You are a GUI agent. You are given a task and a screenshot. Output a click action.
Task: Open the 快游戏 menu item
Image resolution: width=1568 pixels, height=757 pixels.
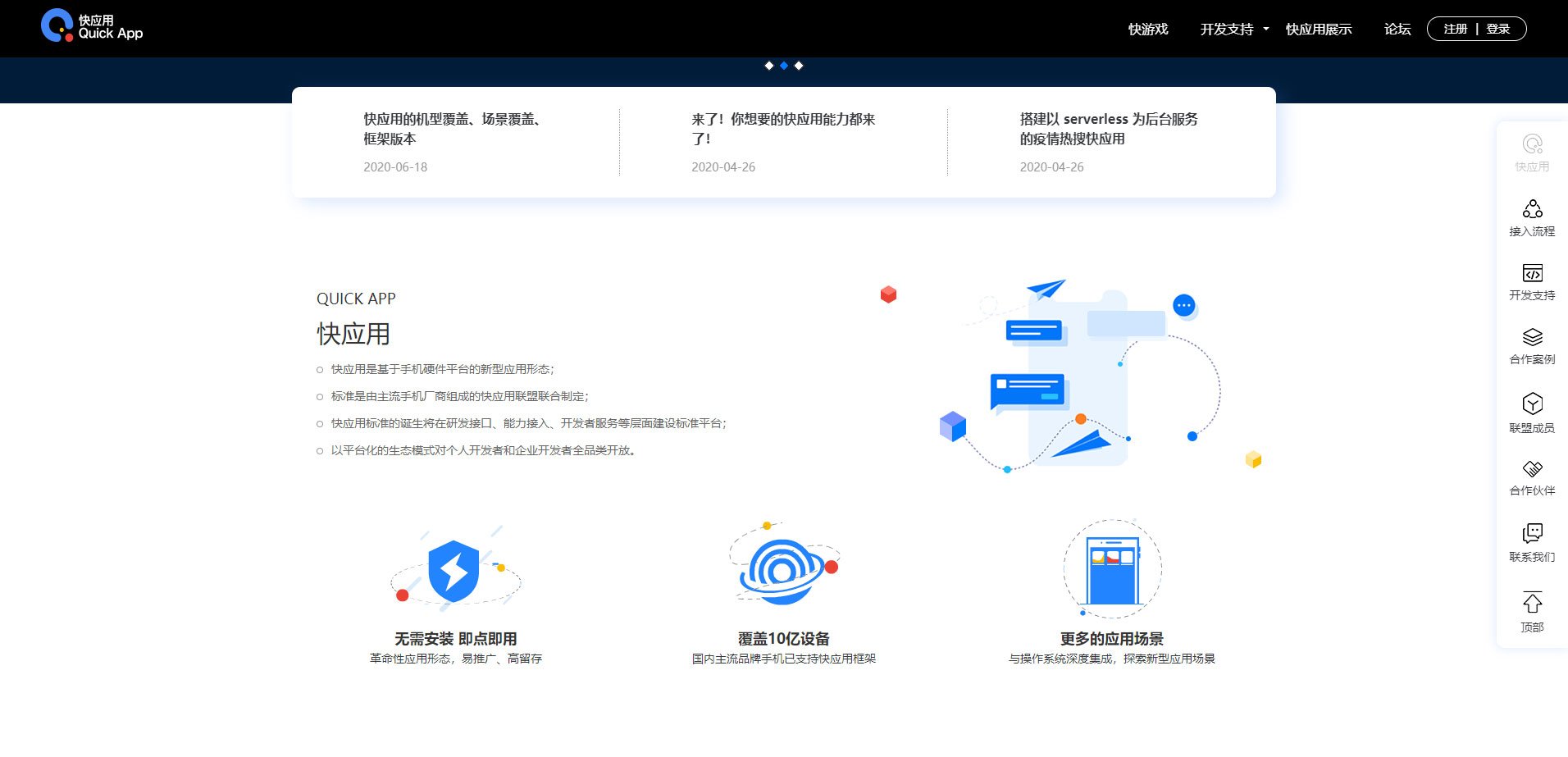1148,30
